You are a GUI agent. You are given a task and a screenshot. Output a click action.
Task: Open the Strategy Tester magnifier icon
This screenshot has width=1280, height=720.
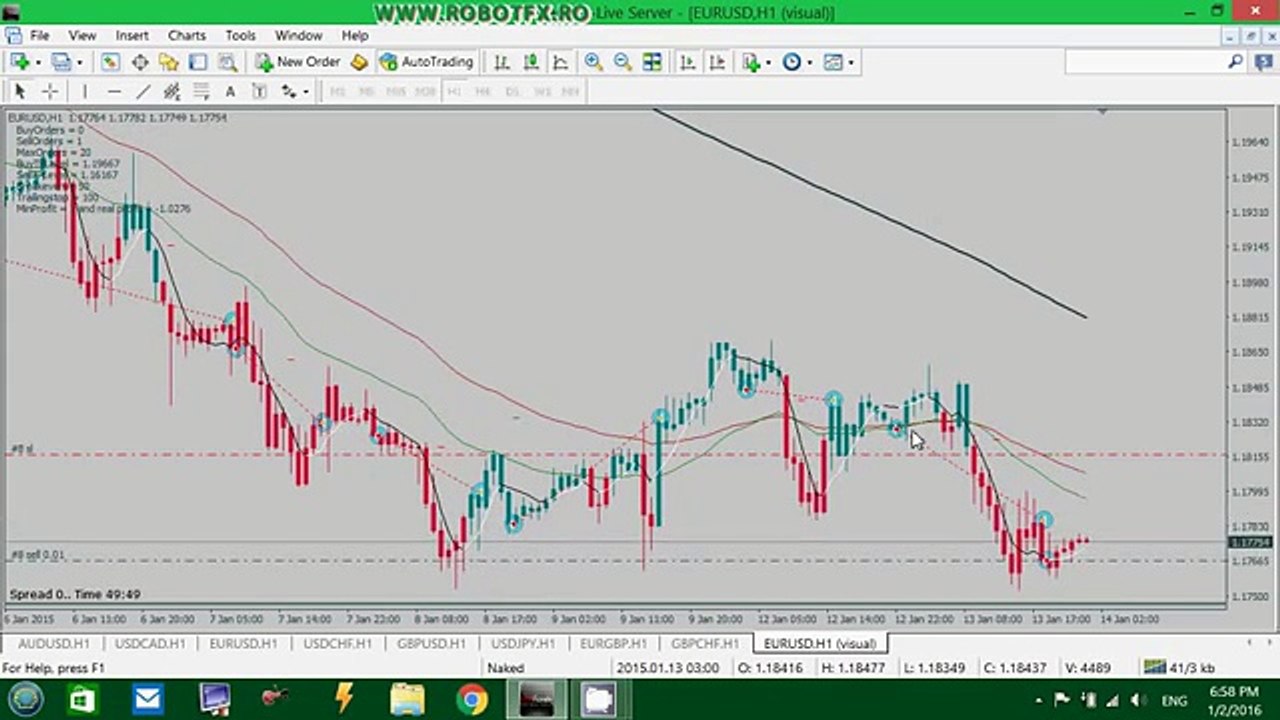click(x=227, y=62)
